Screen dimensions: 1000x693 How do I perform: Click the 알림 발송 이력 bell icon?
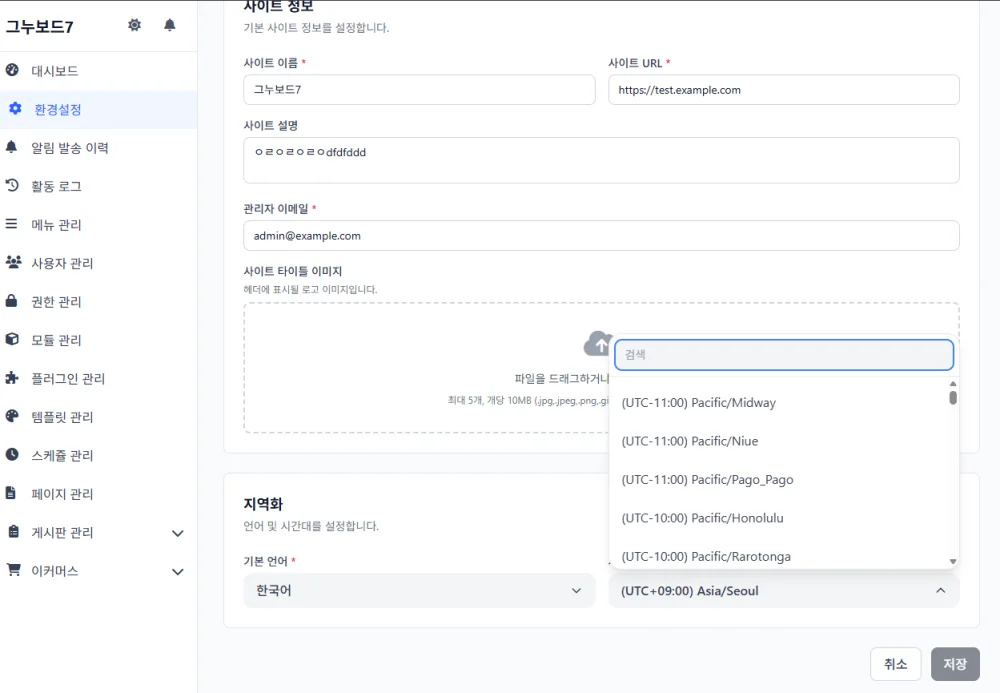11,147
